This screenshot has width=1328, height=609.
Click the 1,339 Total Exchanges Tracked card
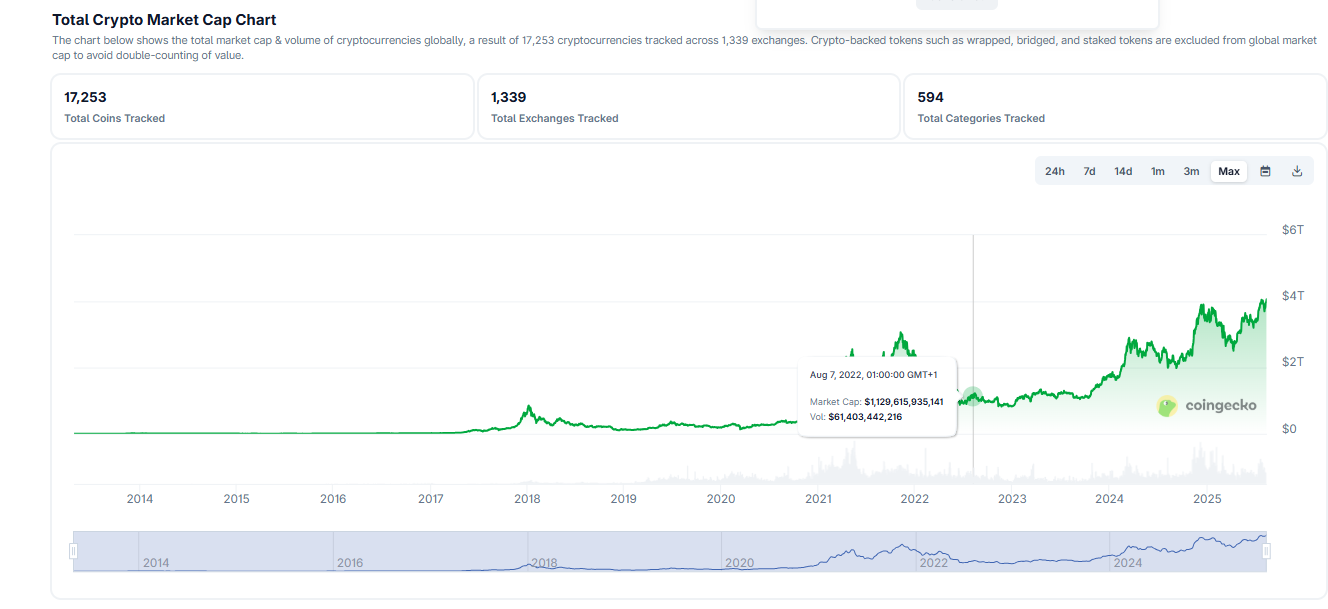688,107
